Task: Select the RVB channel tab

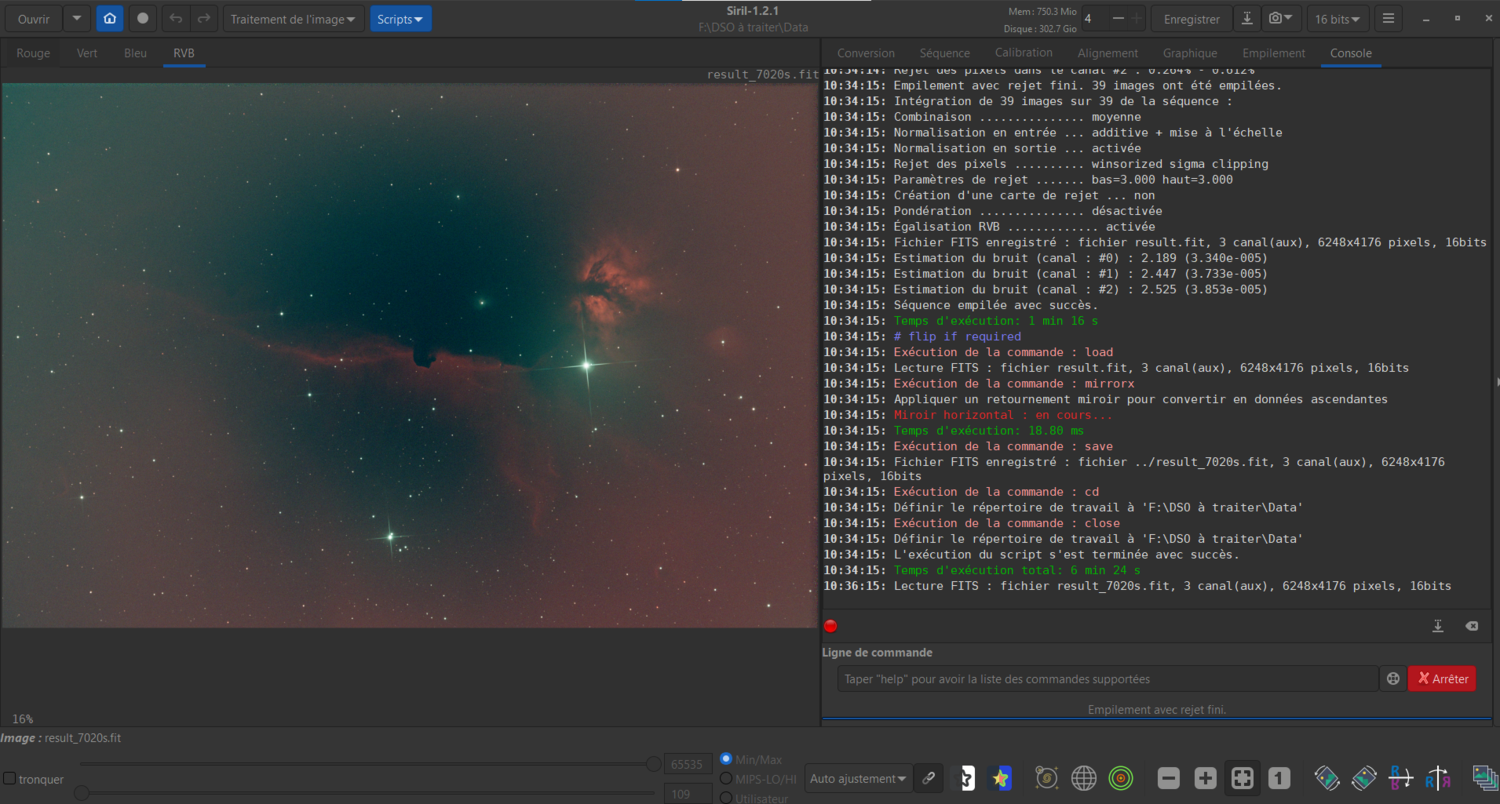Action: click(x=184, y=53)
